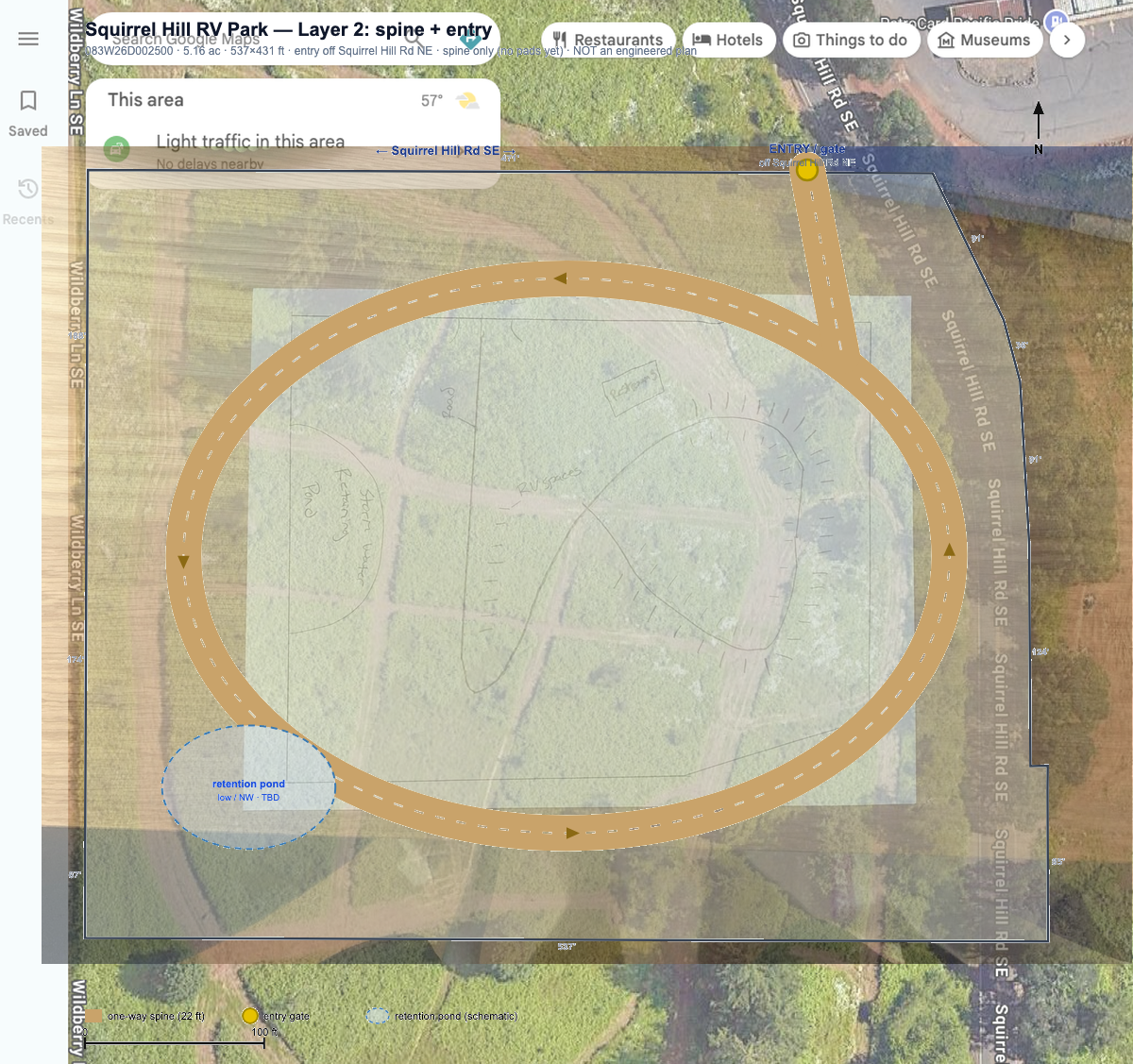Click the search magnifier icon
This screenshot has width=1133, height=1064.
coord(414,39)
